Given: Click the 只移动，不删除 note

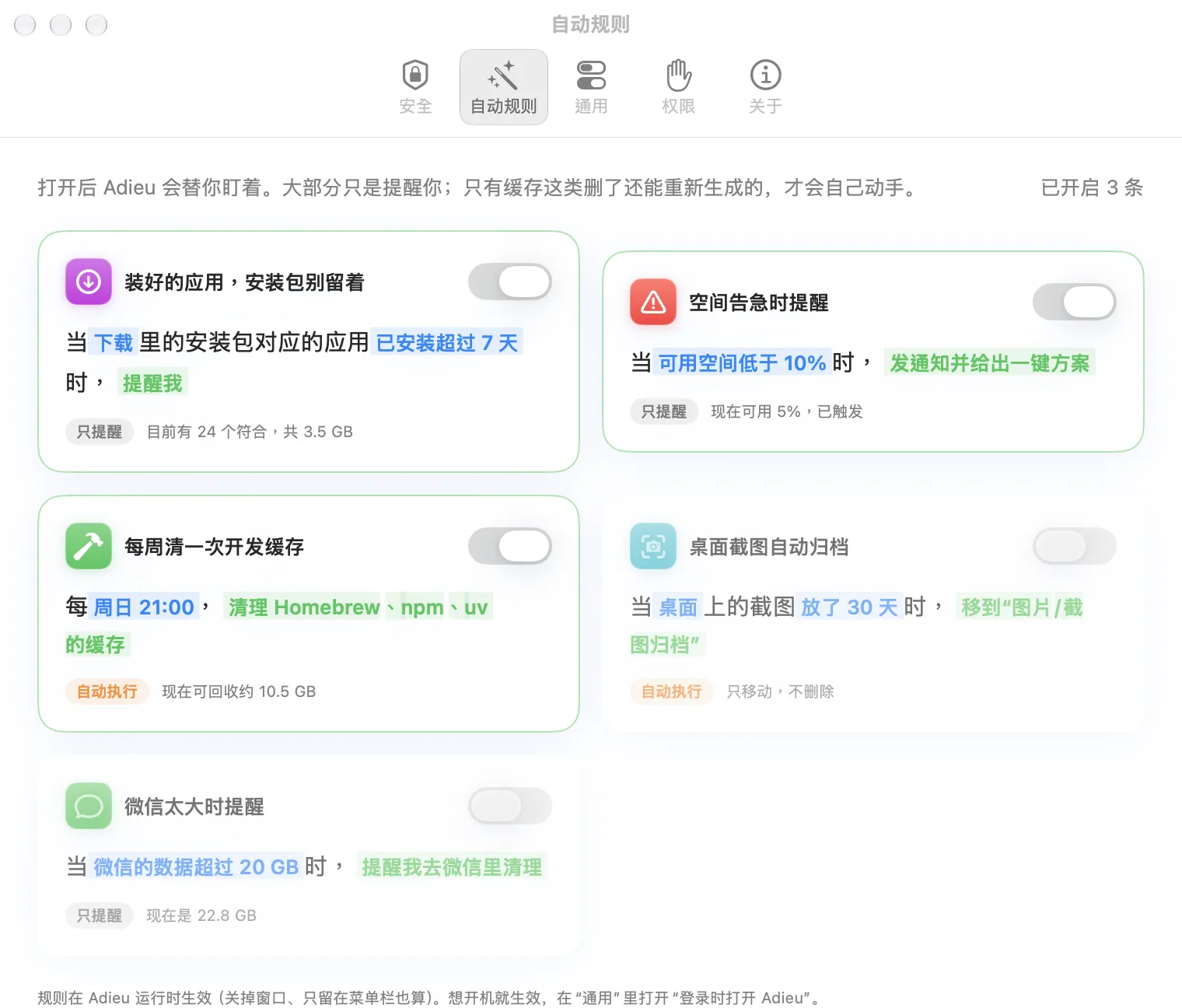Looking at the screenshot, I should (780, 691).
